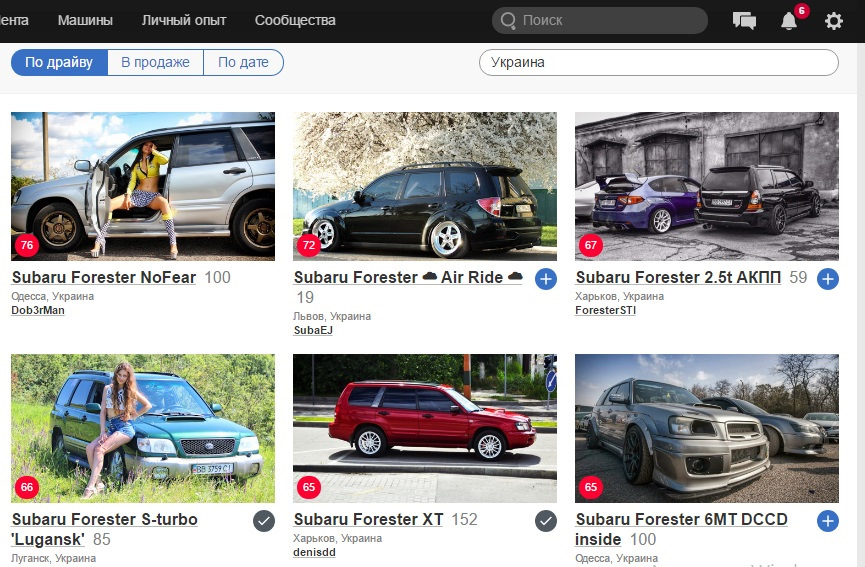Screen dimensions: 865x567
Task: Click the 59 count beside Forester 2.5t АКПП
Action: (x=798, y=277)
